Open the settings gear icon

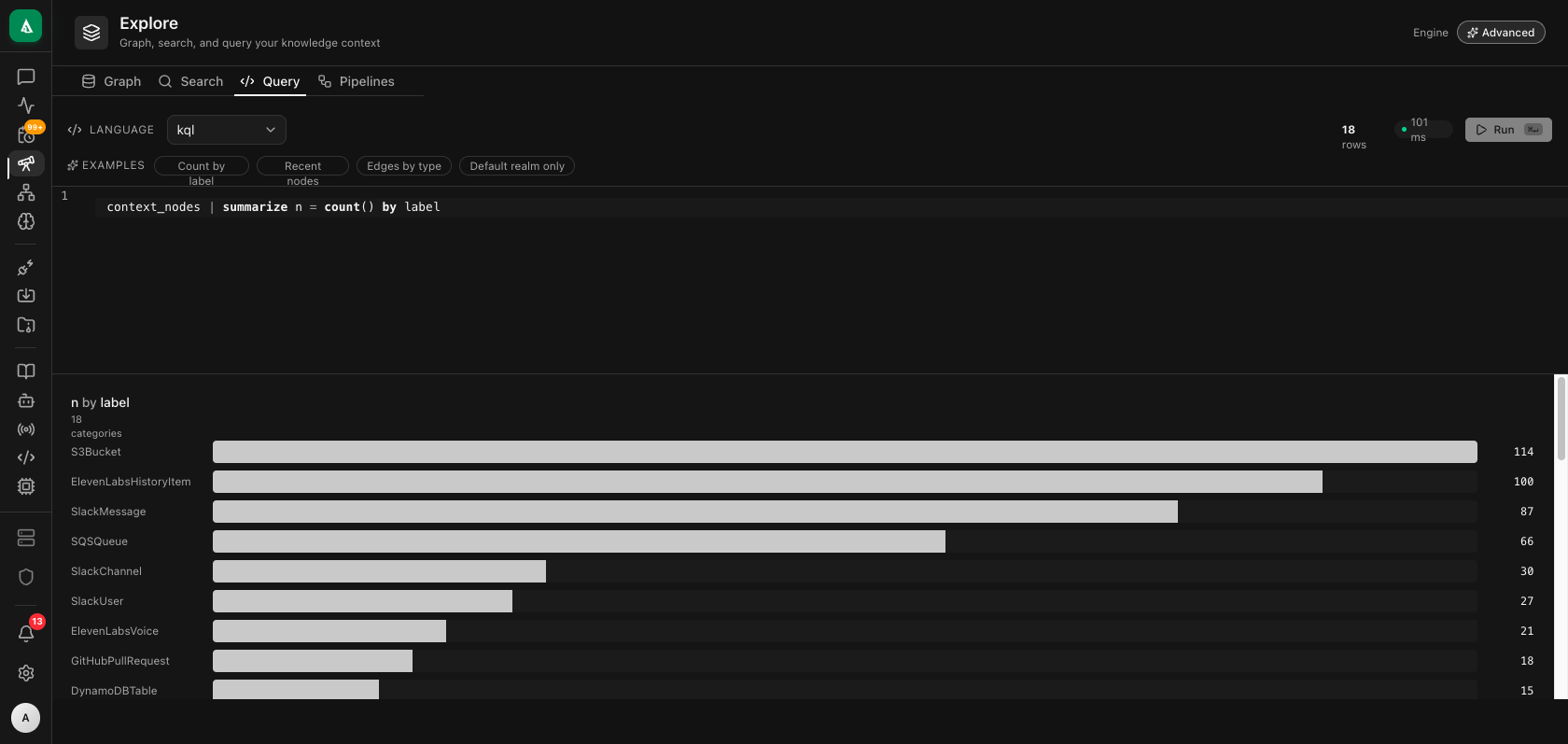26,673
